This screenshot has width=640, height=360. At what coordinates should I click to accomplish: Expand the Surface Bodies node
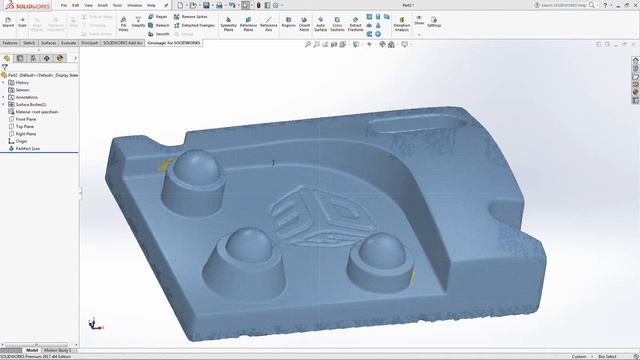point(4,104)
